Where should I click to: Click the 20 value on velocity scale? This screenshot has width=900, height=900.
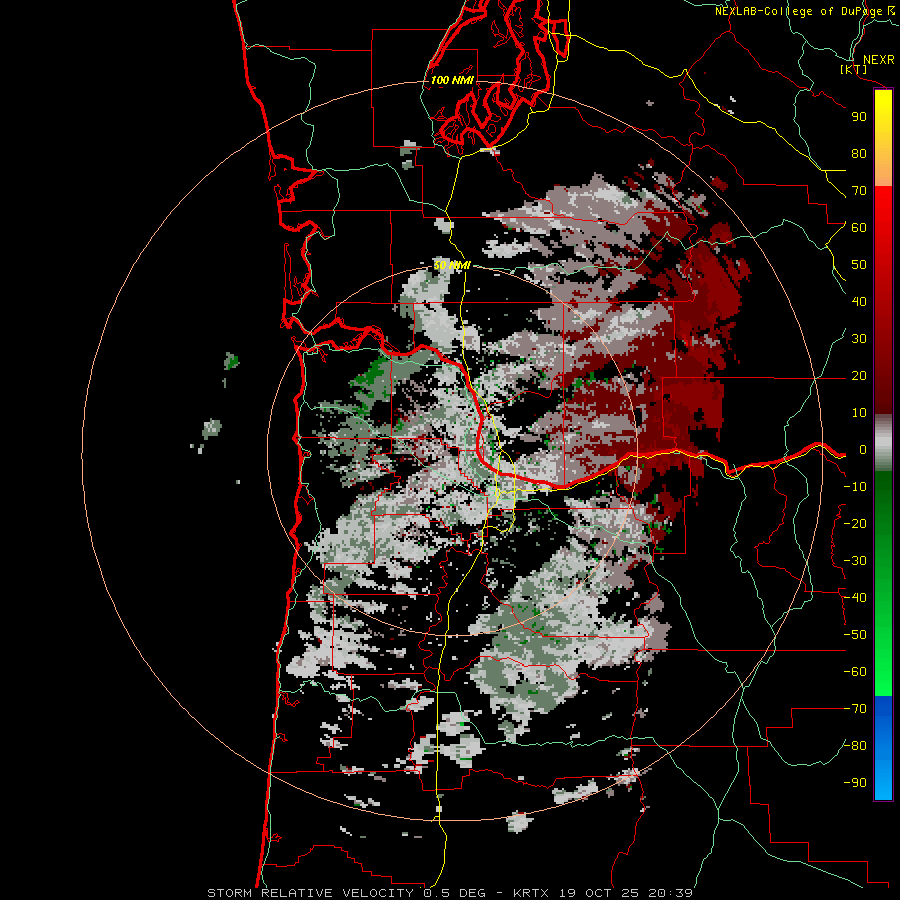(859, 375)
